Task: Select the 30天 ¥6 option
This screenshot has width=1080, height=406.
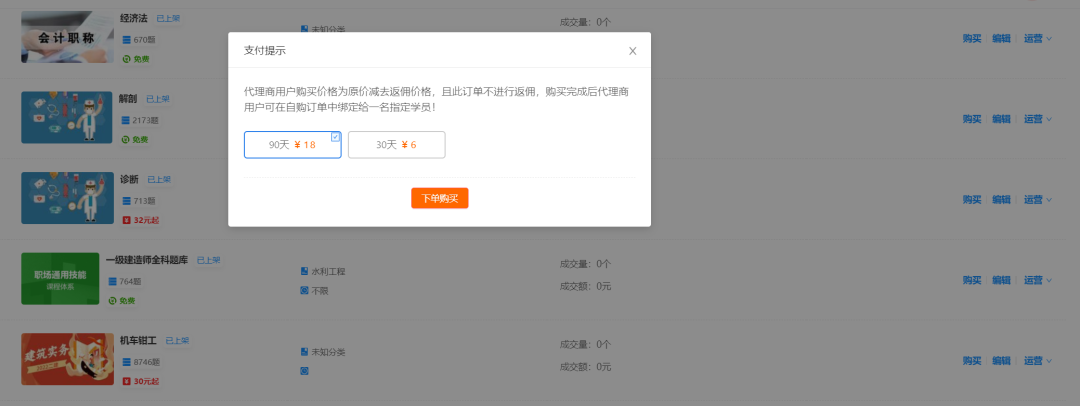Action: click(397, 145)
